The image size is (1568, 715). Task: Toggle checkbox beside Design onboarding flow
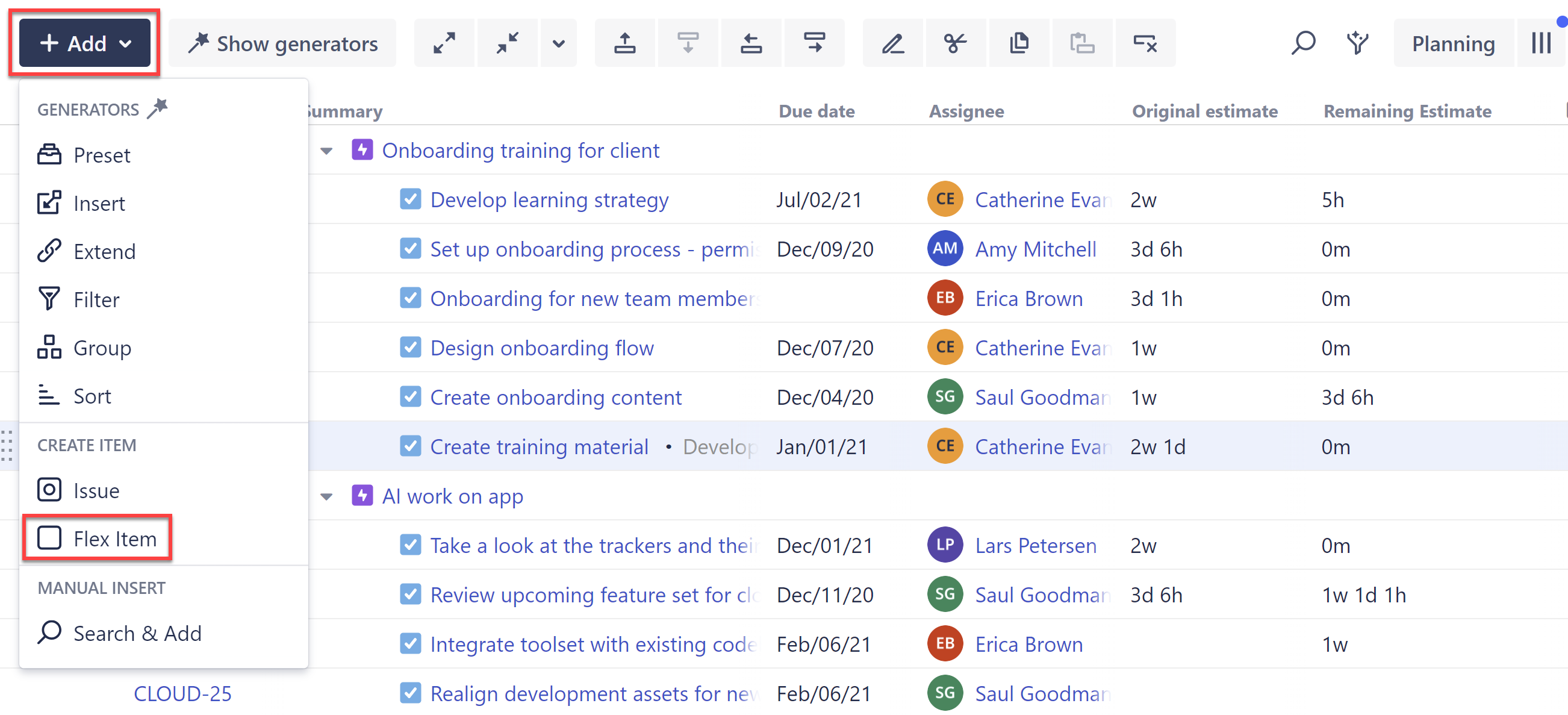[x=410, y=348]
